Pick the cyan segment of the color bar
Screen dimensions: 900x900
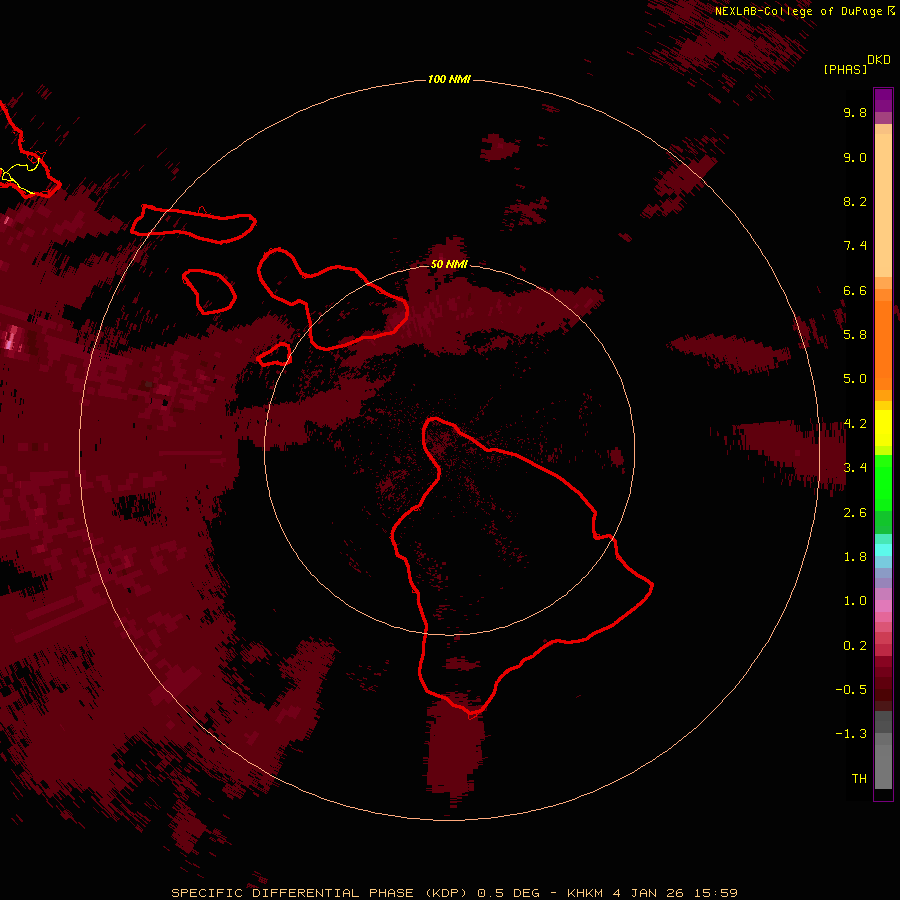click(883, 550)
